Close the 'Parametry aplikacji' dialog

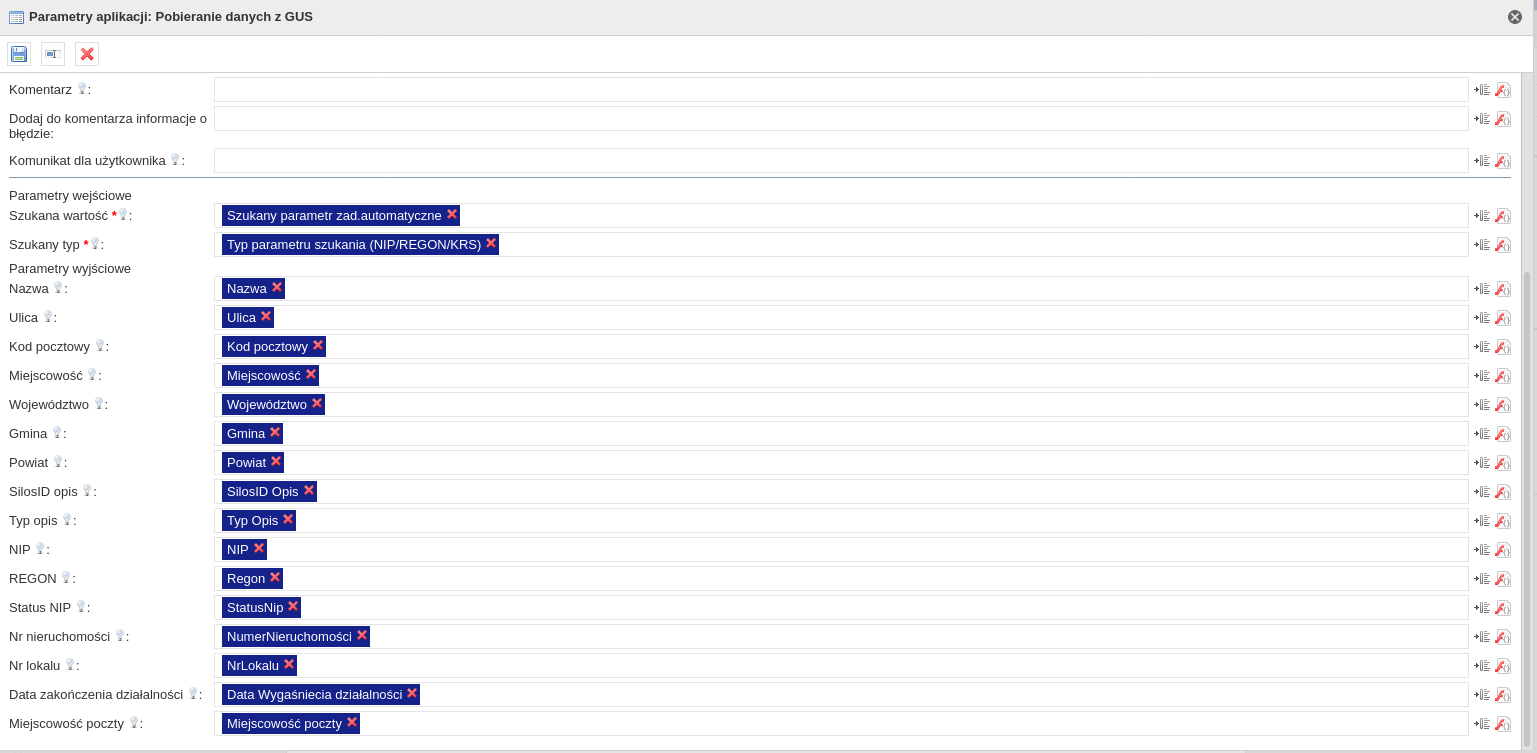tap(1515, 17)
